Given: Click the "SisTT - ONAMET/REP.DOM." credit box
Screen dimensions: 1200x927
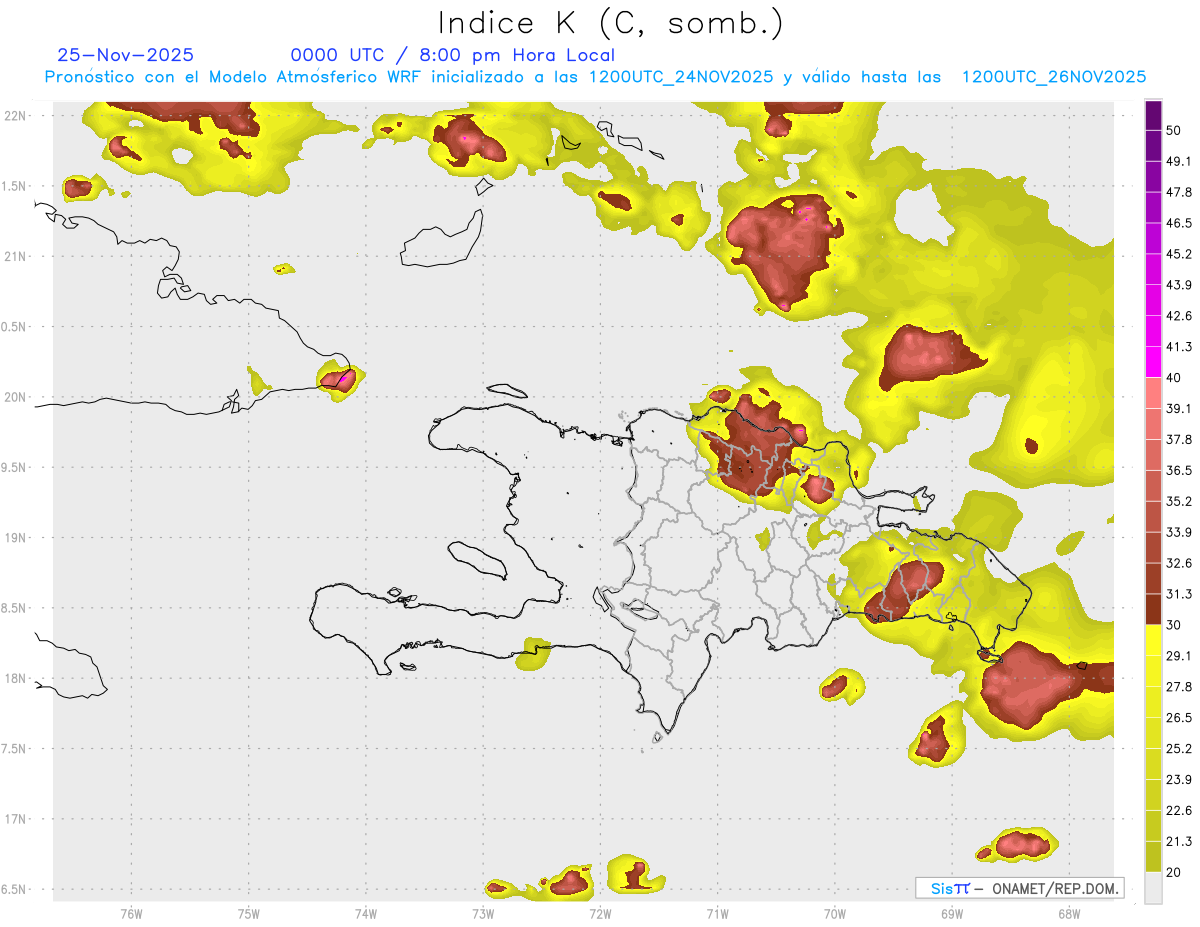Looking at the screenshot, I should point(1019,888).
